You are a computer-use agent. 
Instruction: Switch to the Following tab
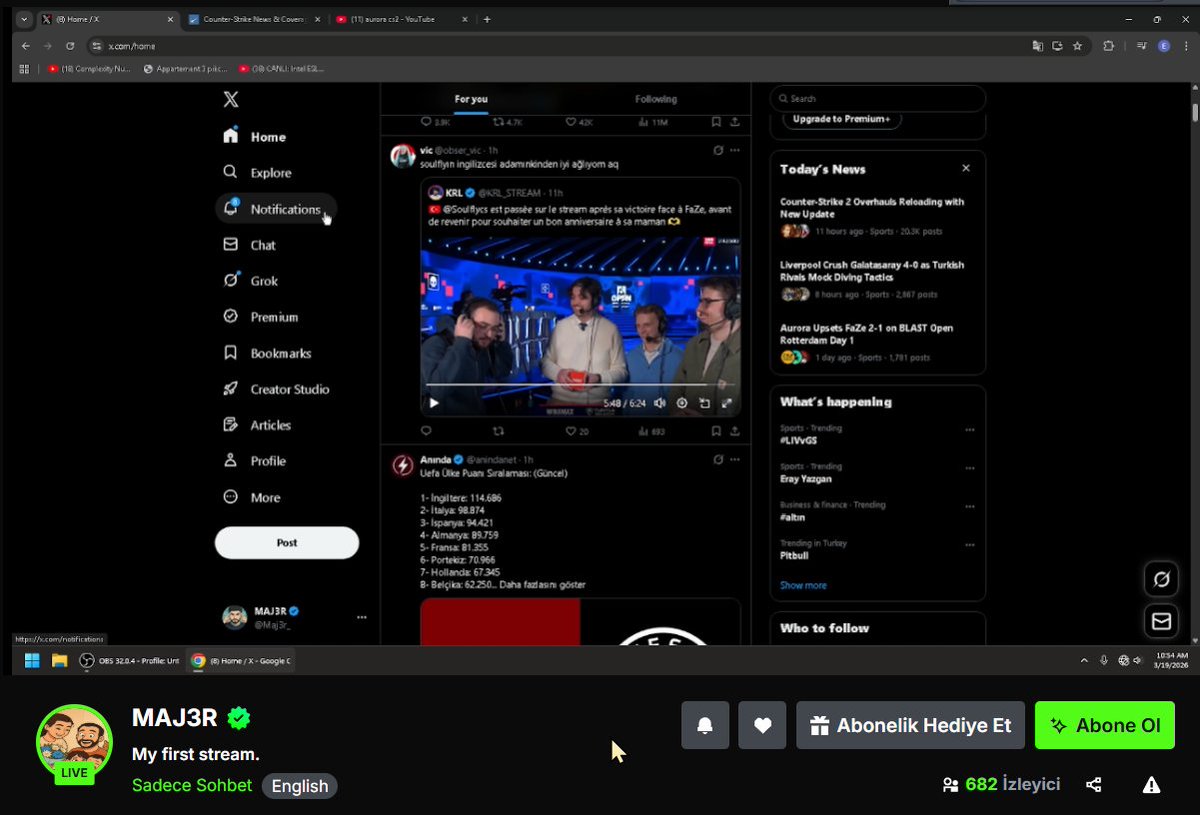[656, 99]
